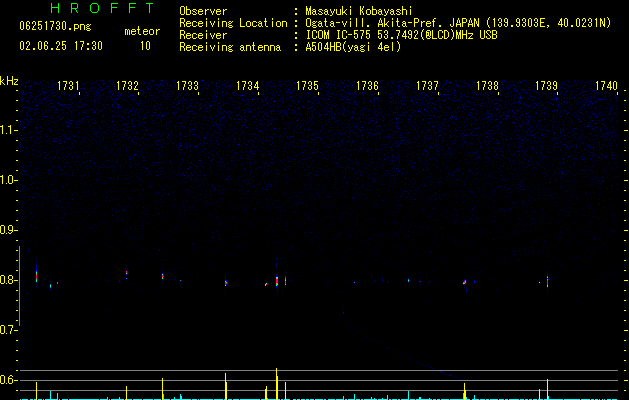Click the 0.8 kHz frequency label

8,280
